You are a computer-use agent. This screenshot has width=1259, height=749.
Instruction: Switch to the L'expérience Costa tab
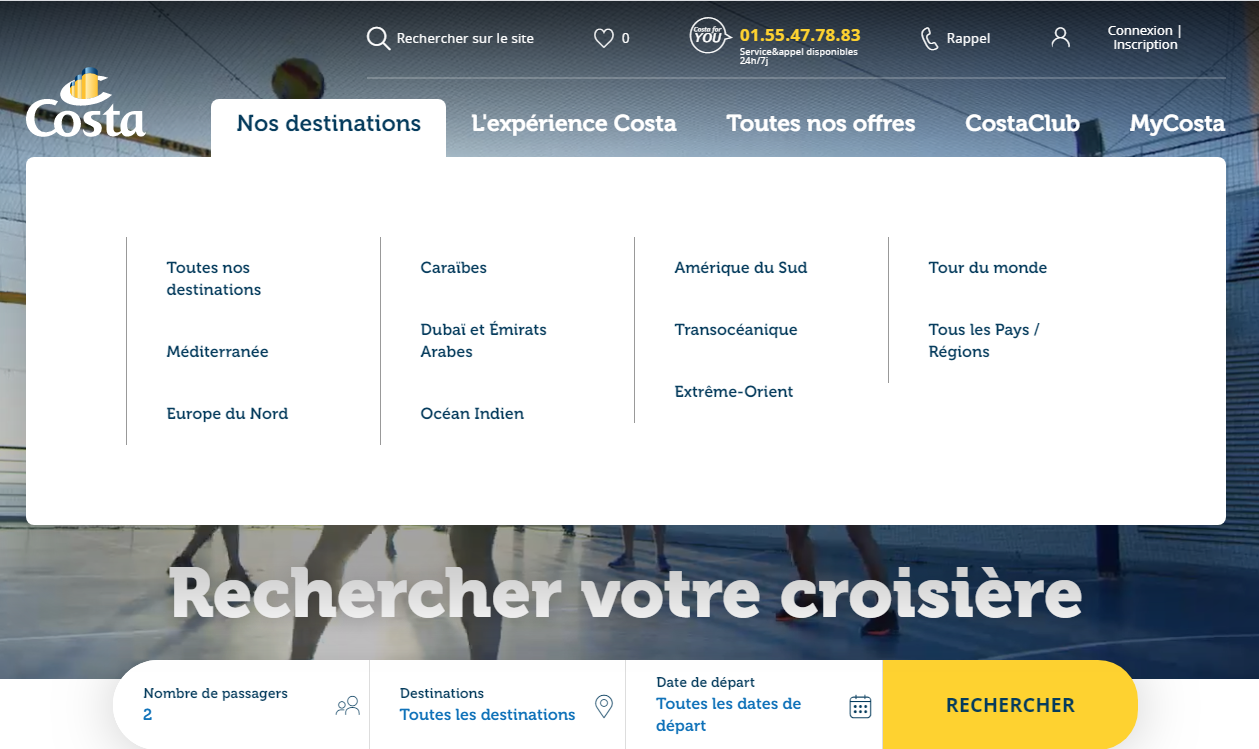574,123
